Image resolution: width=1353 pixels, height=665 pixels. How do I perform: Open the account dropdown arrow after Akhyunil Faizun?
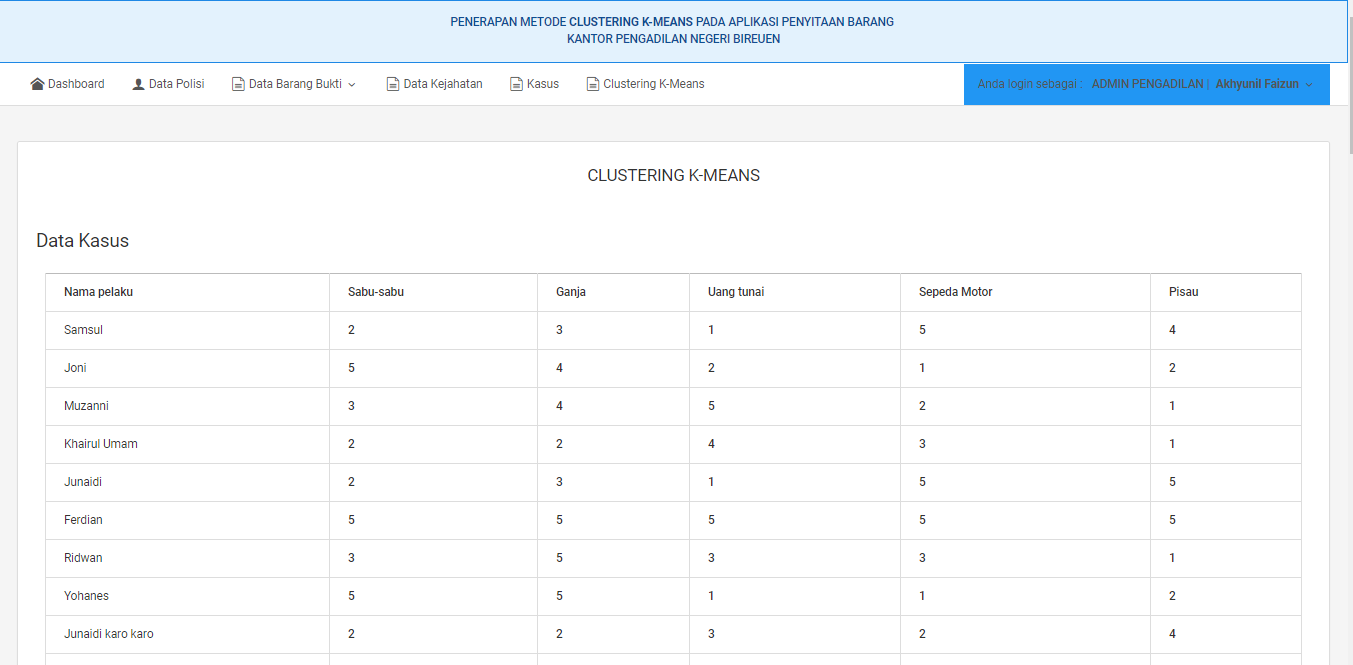[1309, 85]
